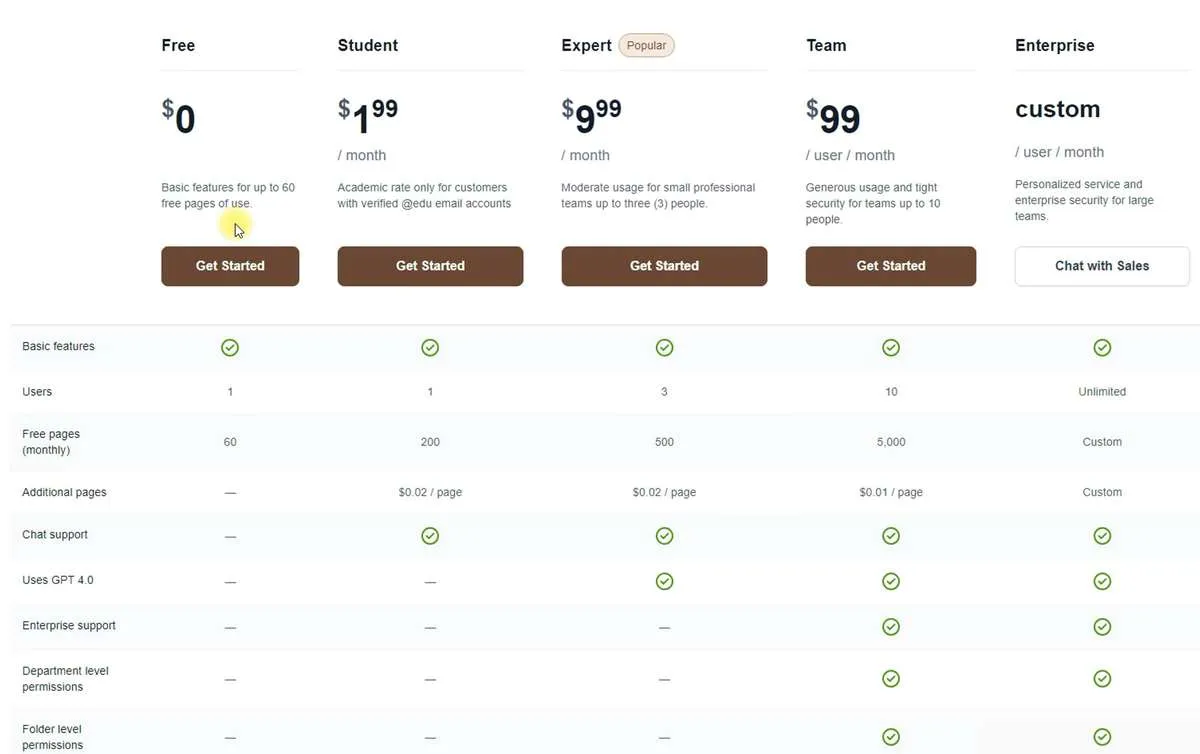Click the Unlimited users value under Enterprise
The image size is (1200, 754).
(1102, 391)
